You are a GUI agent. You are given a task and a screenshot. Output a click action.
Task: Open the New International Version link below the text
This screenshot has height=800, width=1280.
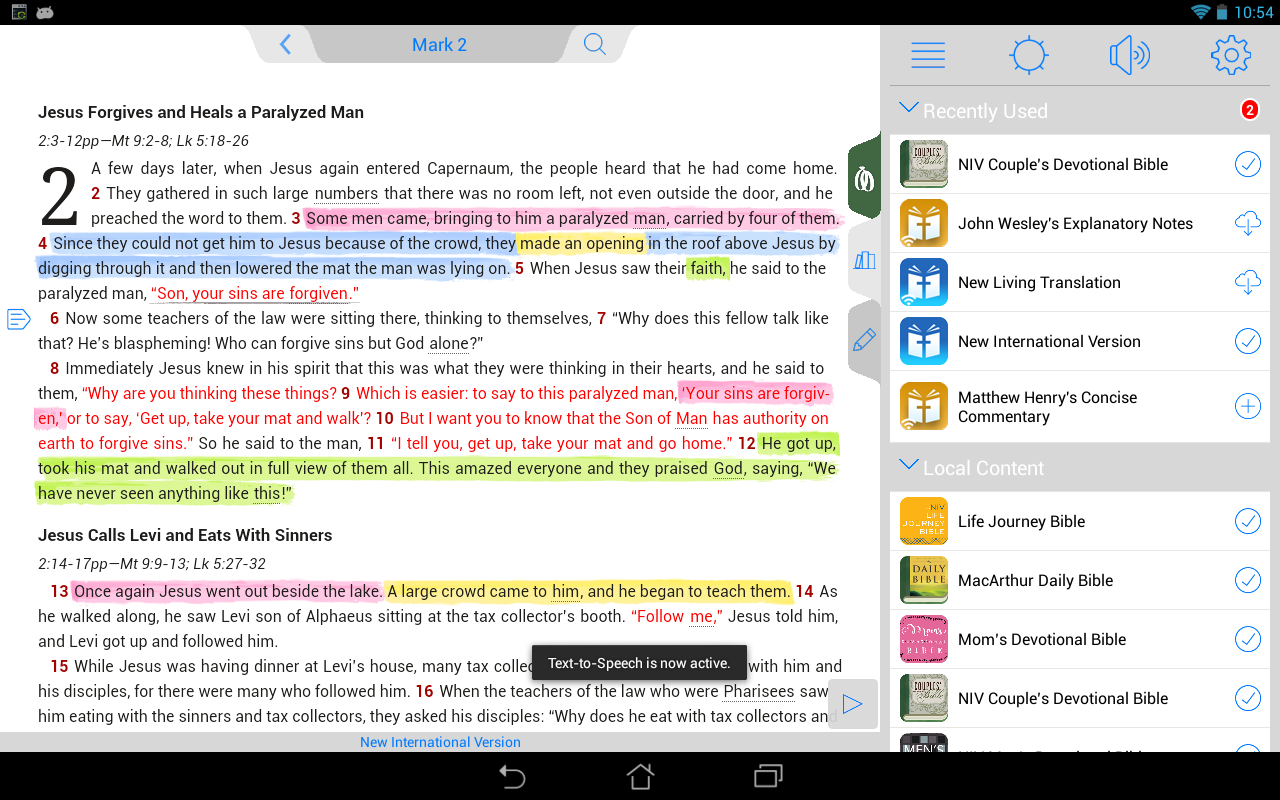click(x=440, y=742)
